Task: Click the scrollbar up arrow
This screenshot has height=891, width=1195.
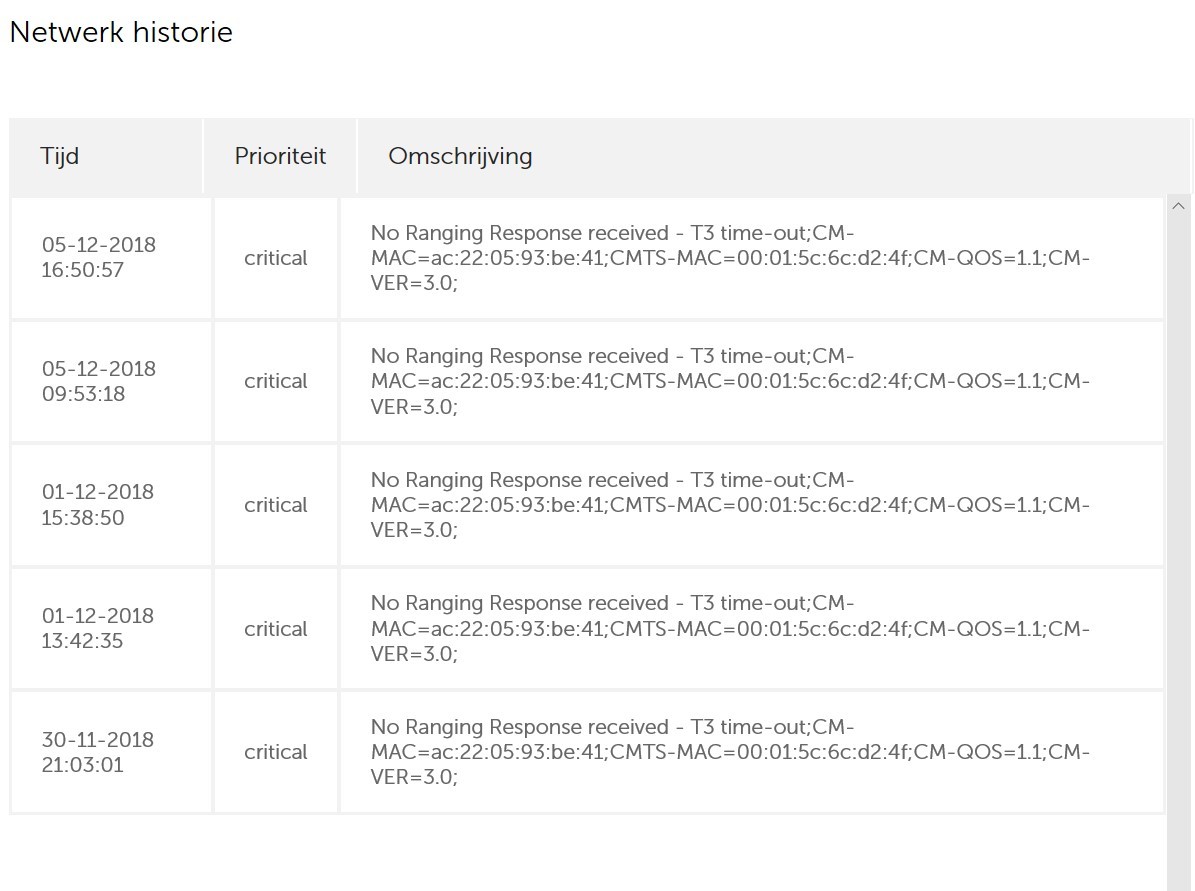Action: point(1178,206)
